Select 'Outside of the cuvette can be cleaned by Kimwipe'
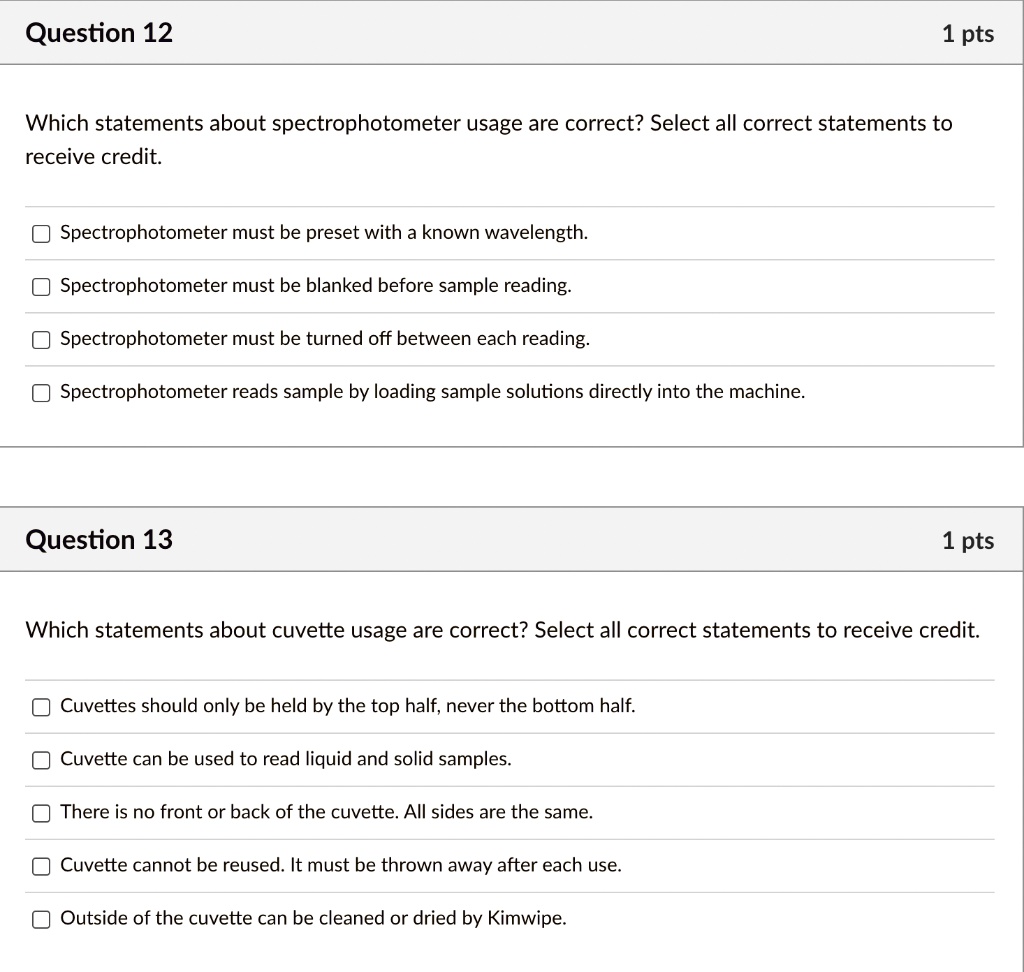This screenshot has width=1024, height=972. click(x=41, y=919)
